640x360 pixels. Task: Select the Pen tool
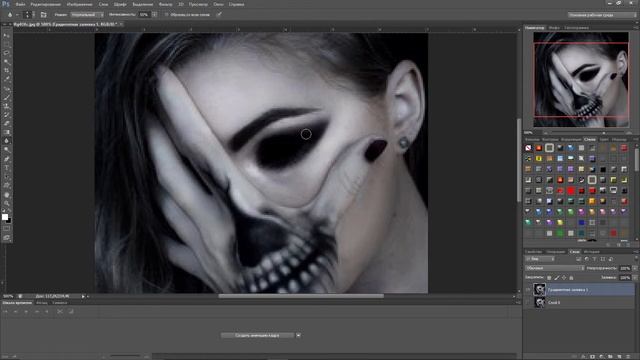(7, 159)
